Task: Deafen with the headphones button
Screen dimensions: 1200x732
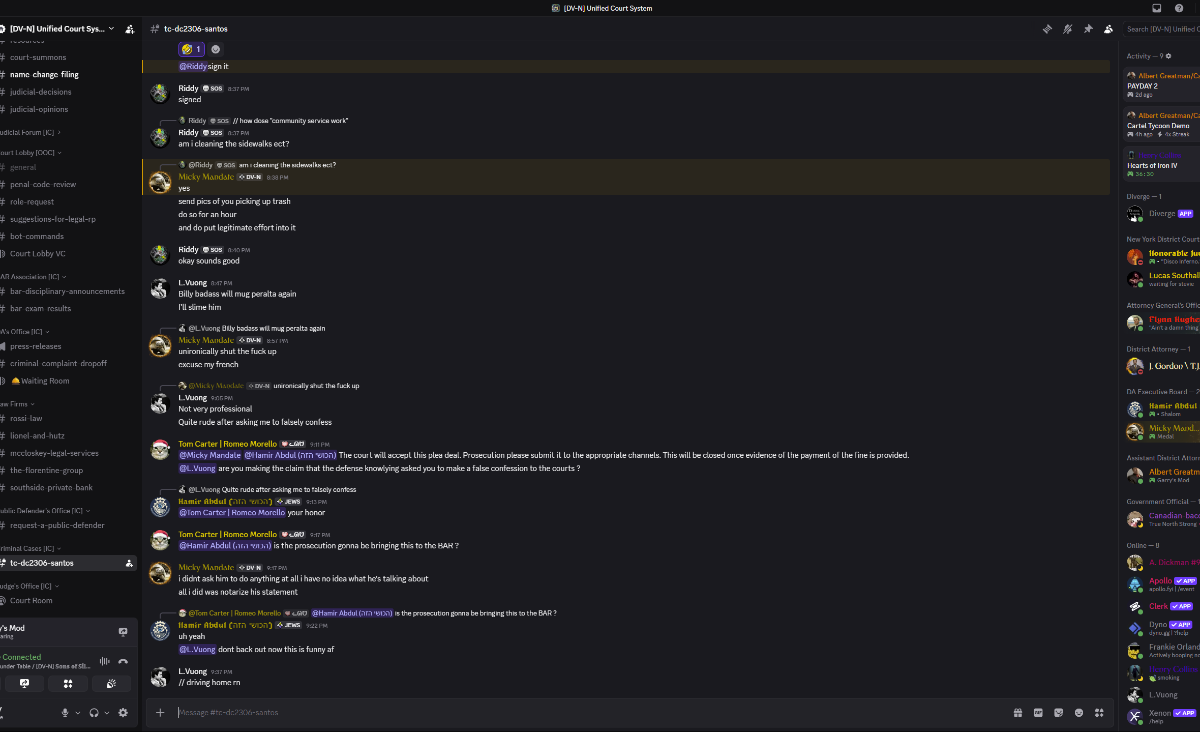Action: point(93,712)
